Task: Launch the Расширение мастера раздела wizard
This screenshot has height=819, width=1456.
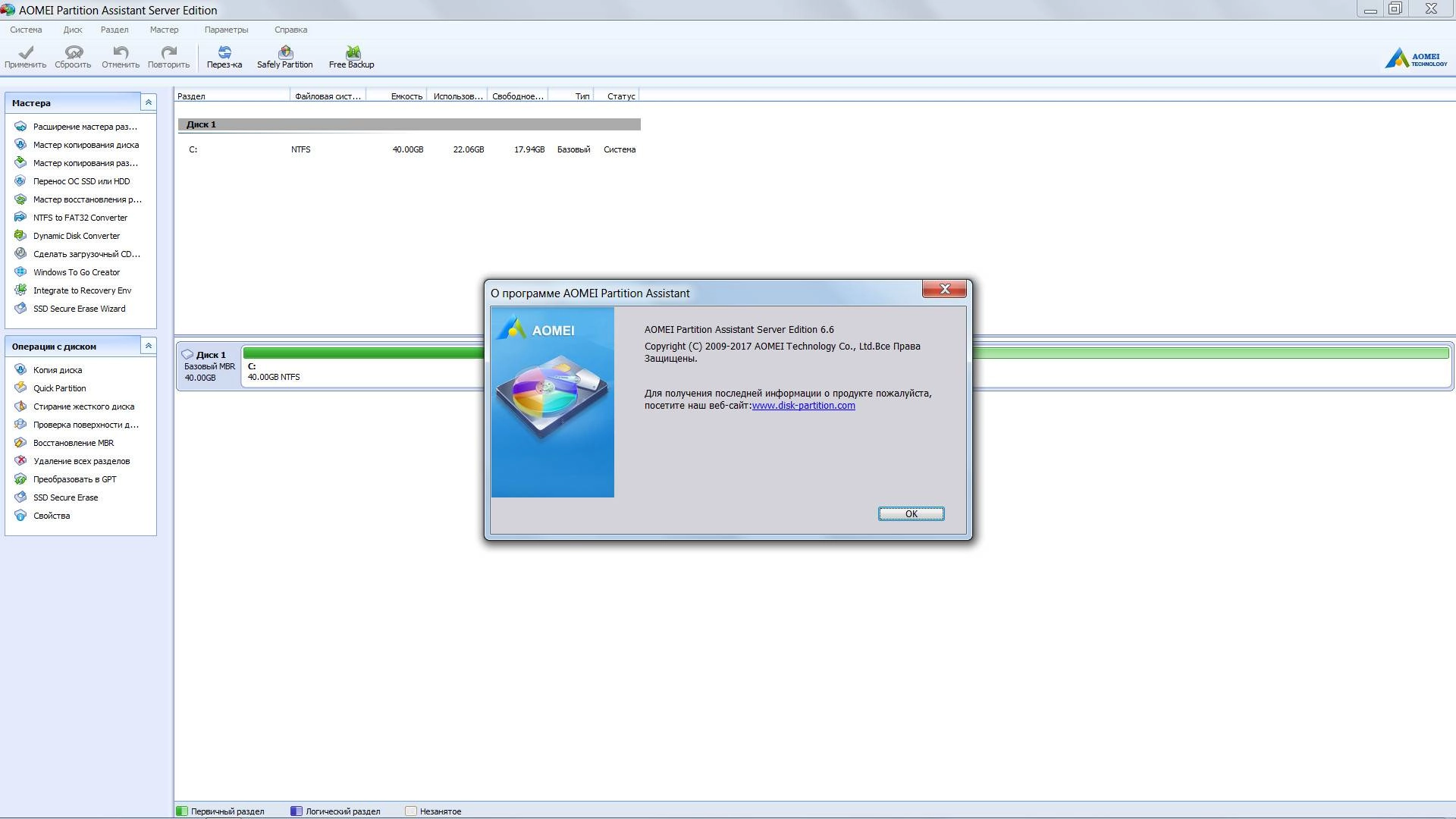Action: click(x=77, y=127)
